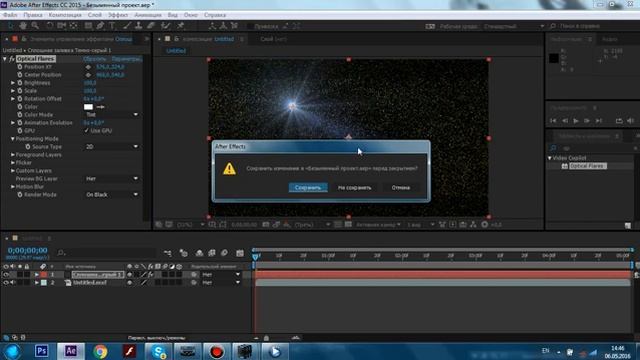
Task: Open the Справка menu
Action: [215, 15]
